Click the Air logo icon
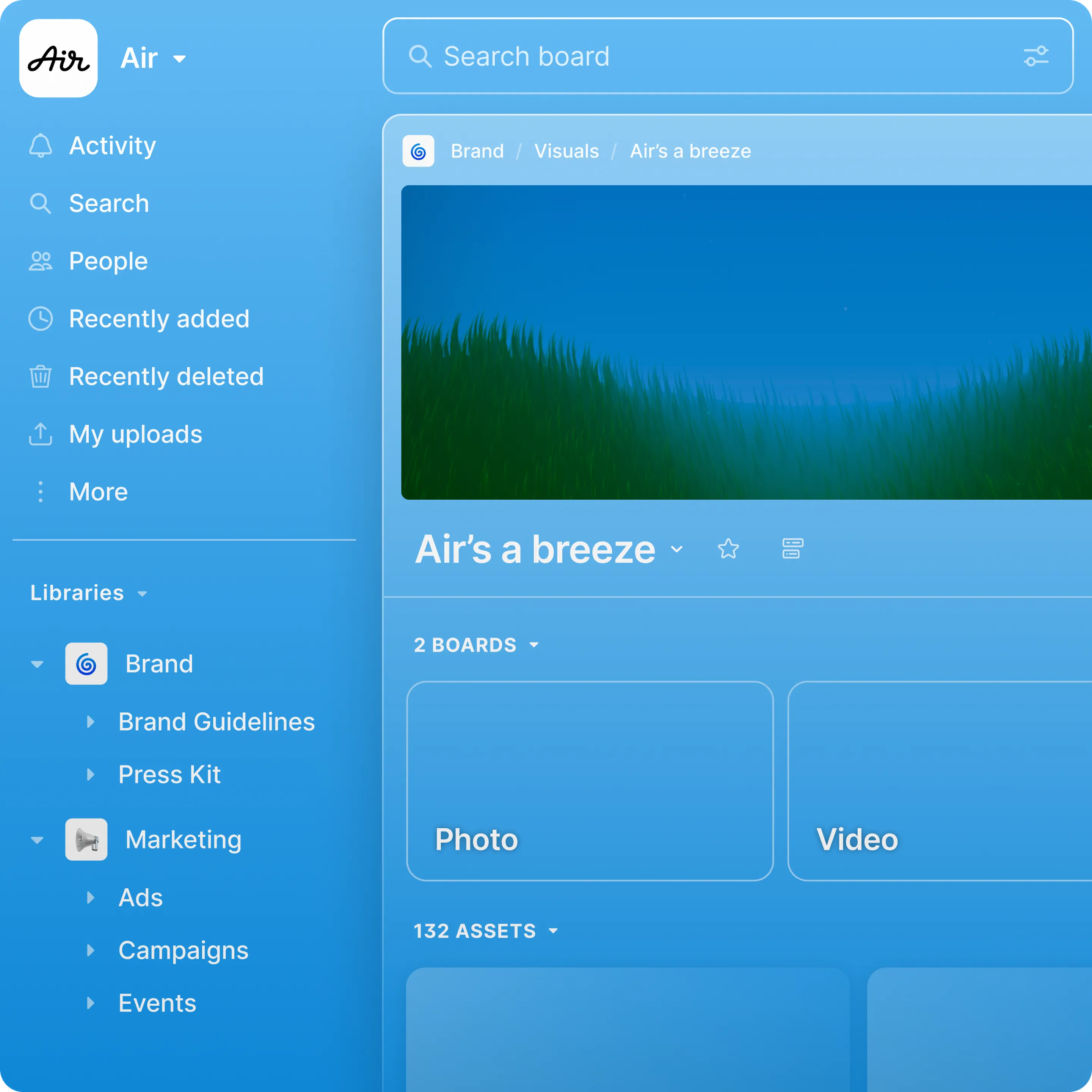 coord(58,58)
